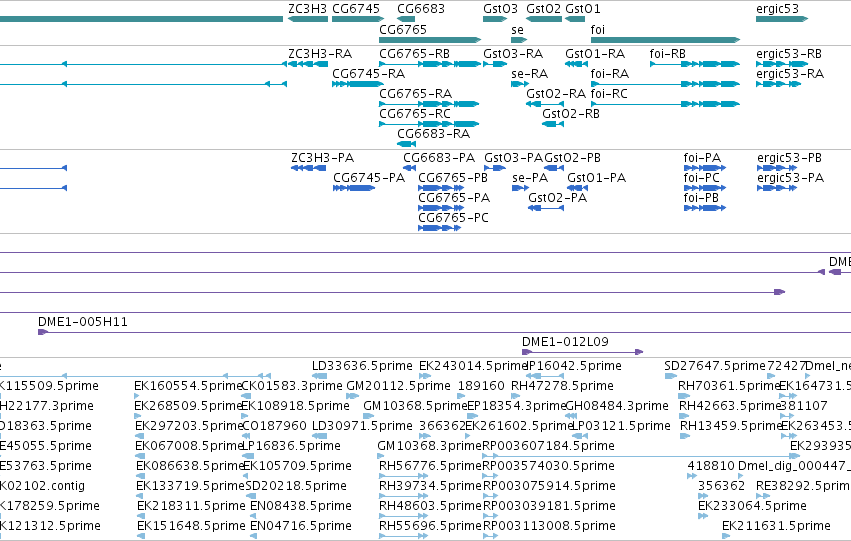851x541 pixels.
Task: Select the foi-RB transcript label
Action: [x=668, y=54]
